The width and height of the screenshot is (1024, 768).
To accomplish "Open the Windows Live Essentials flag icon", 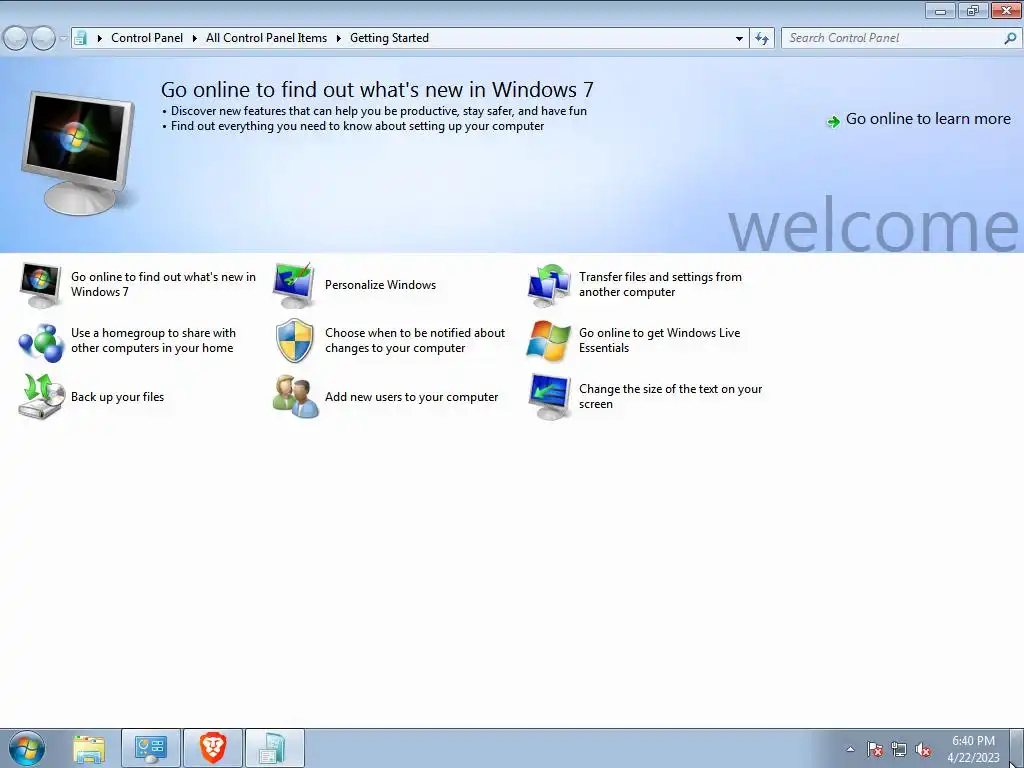I will click(x=549, y=341).
